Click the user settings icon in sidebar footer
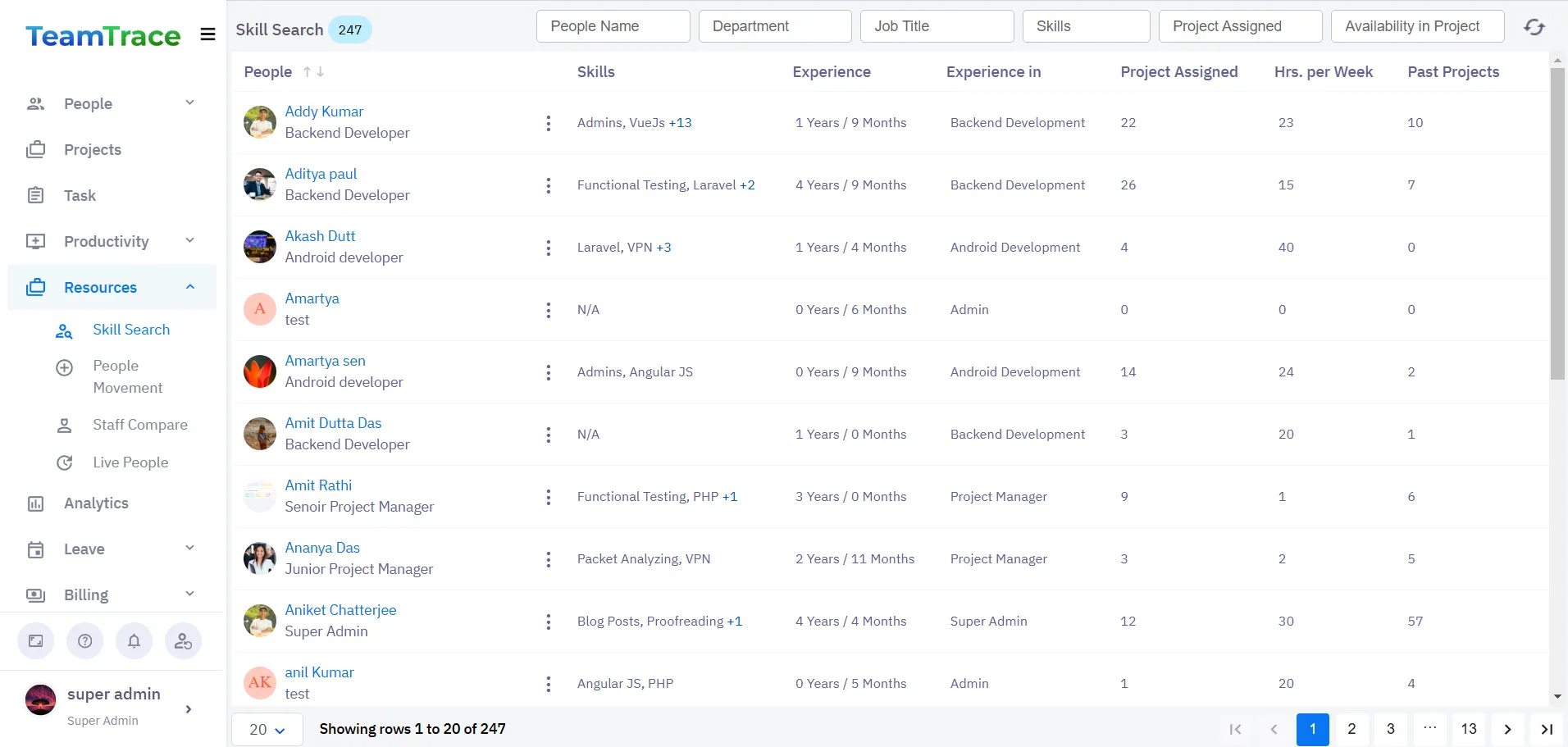 tap(183, 641)
